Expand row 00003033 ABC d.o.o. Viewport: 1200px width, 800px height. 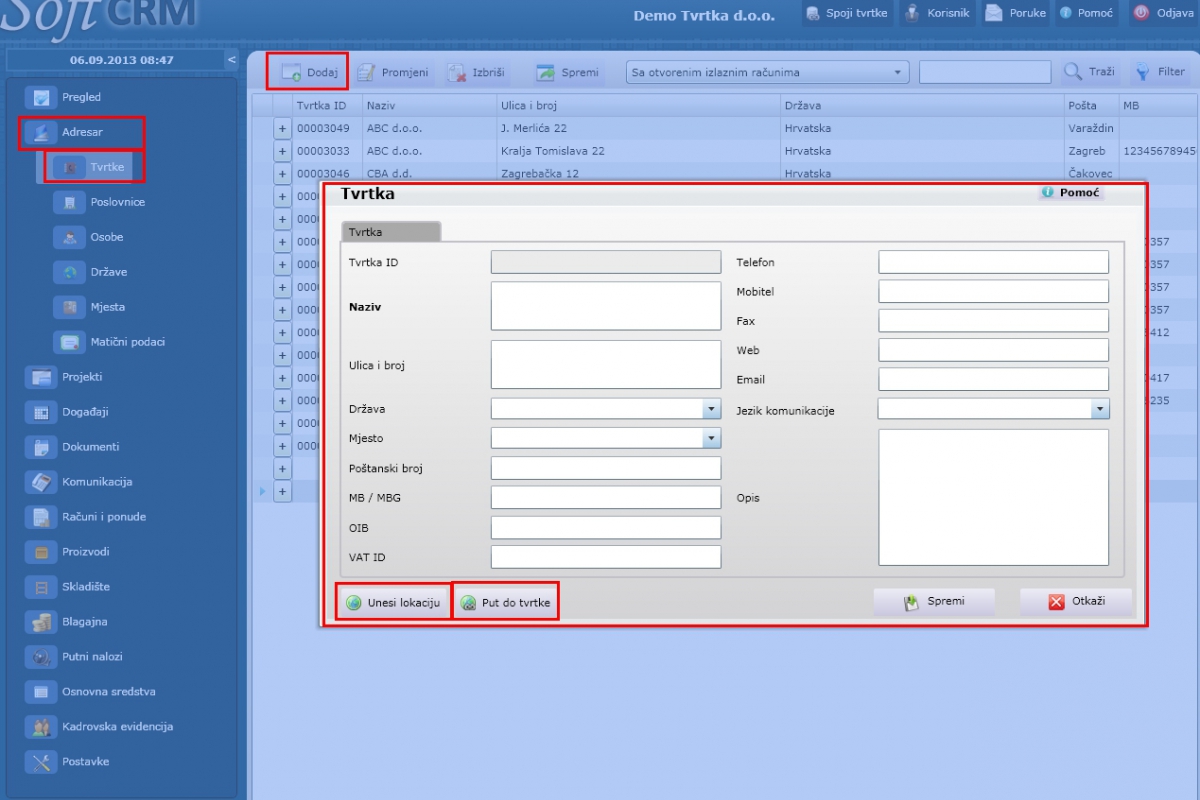coord(282,151)
